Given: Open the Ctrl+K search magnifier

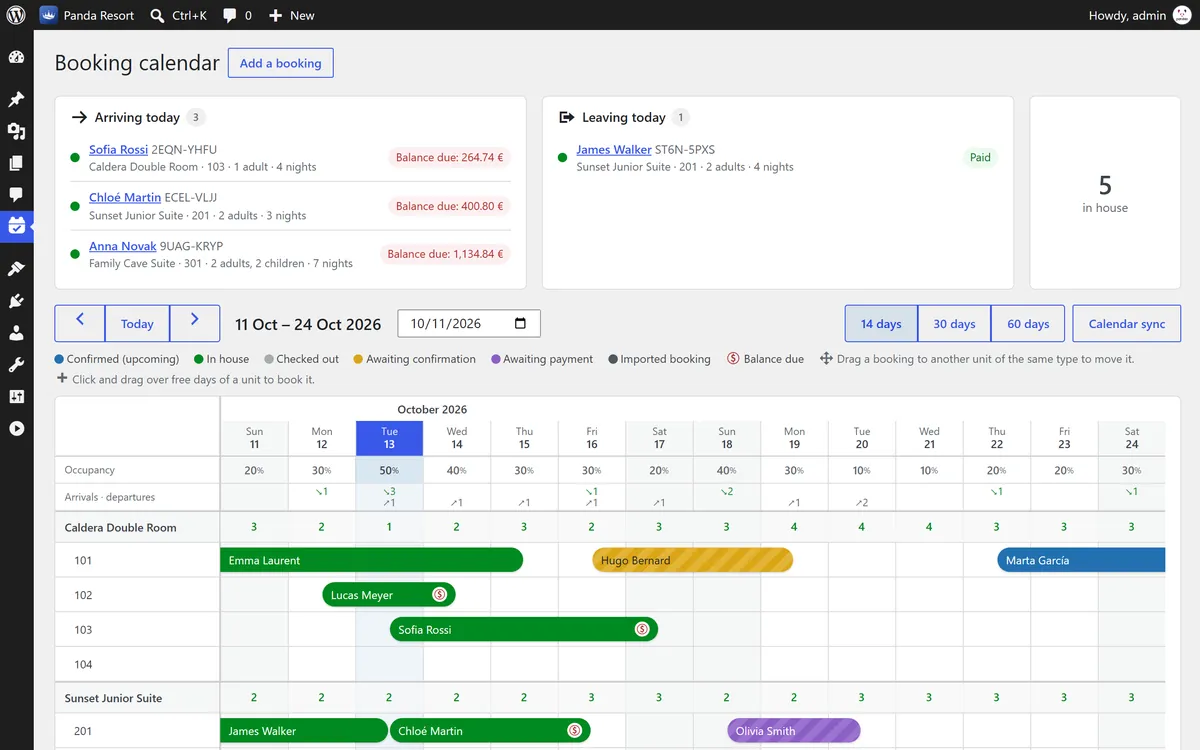Looking at the screenshot, I should (157, 15).
